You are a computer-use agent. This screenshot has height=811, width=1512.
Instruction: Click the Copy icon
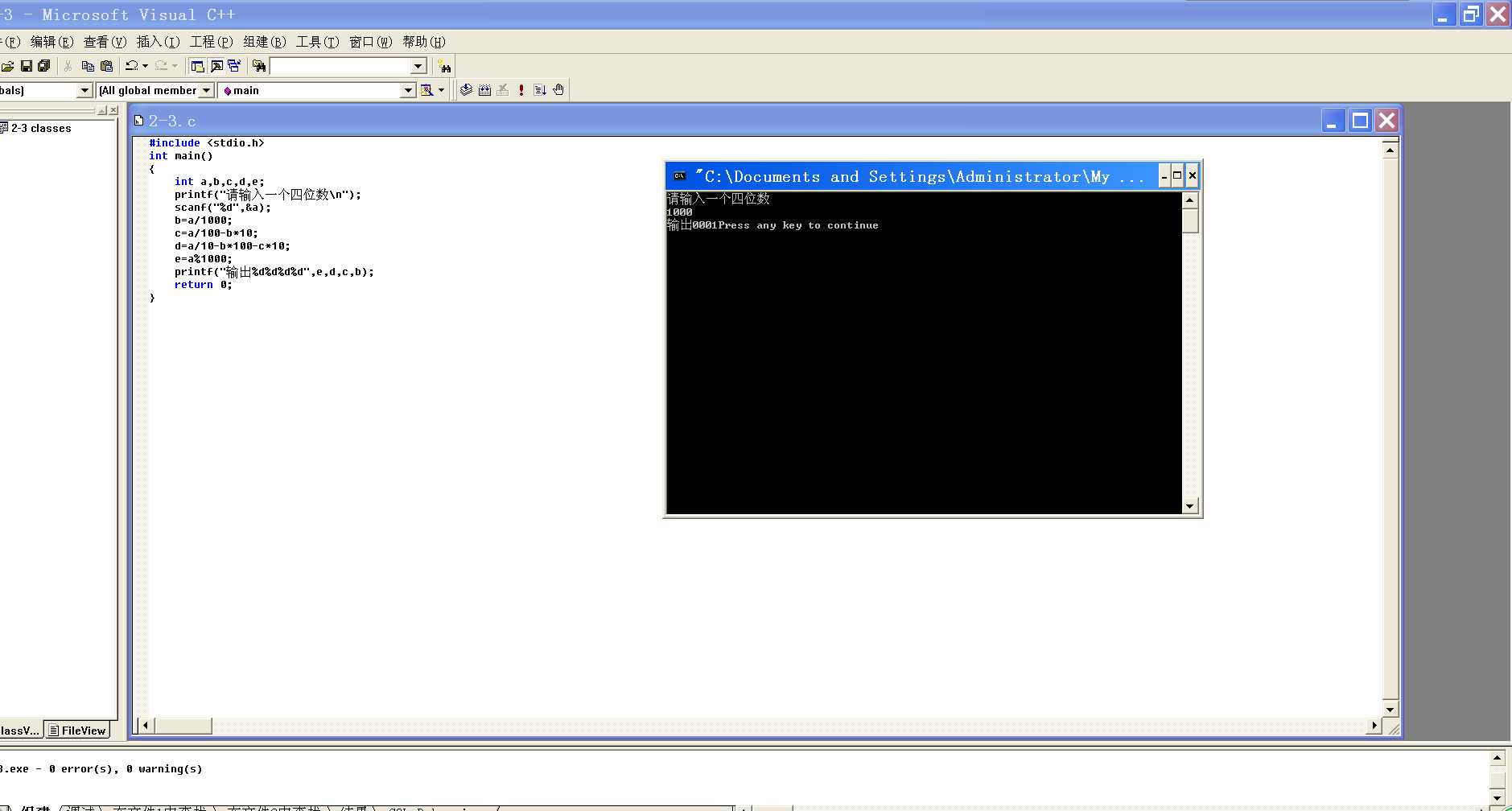pyautogui.click(x=88, y=66)
